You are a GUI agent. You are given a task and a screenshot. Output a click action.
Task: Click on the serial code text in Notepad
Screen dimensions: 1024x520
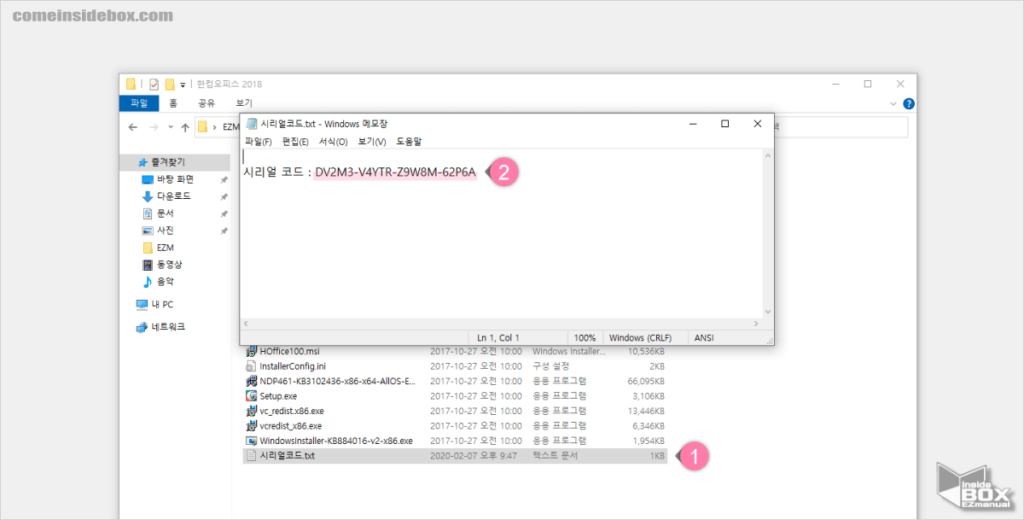click(x=395, y=172)
